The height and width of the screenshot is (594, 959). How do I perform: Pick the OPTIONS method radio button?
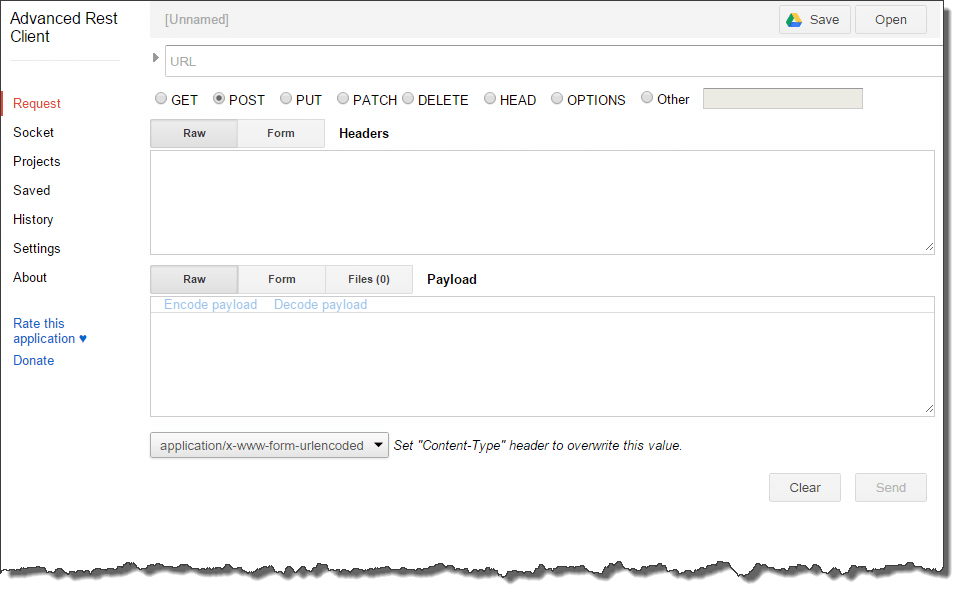tap(557, 98)
